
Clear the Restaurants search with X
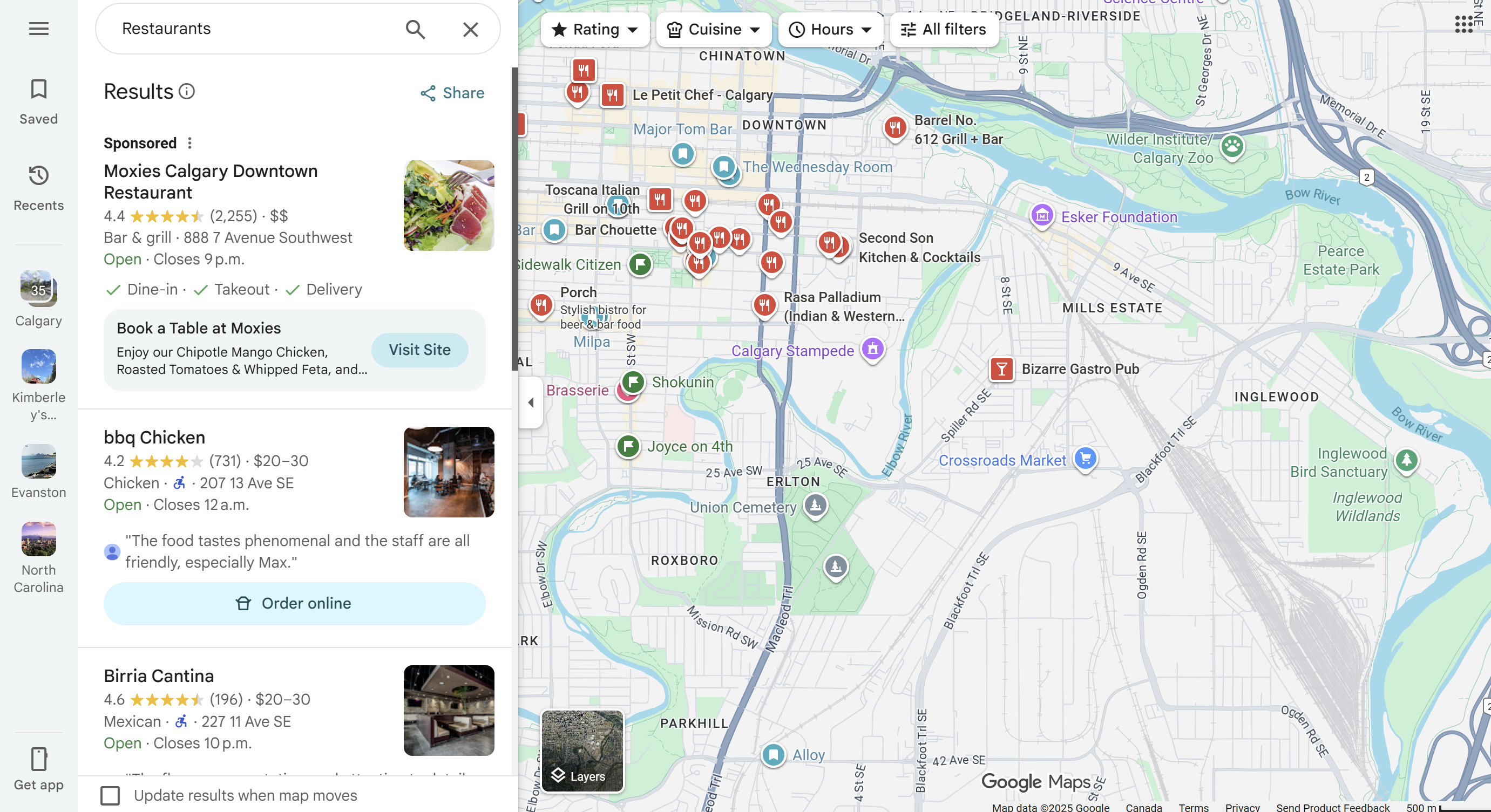click(471, 30)
